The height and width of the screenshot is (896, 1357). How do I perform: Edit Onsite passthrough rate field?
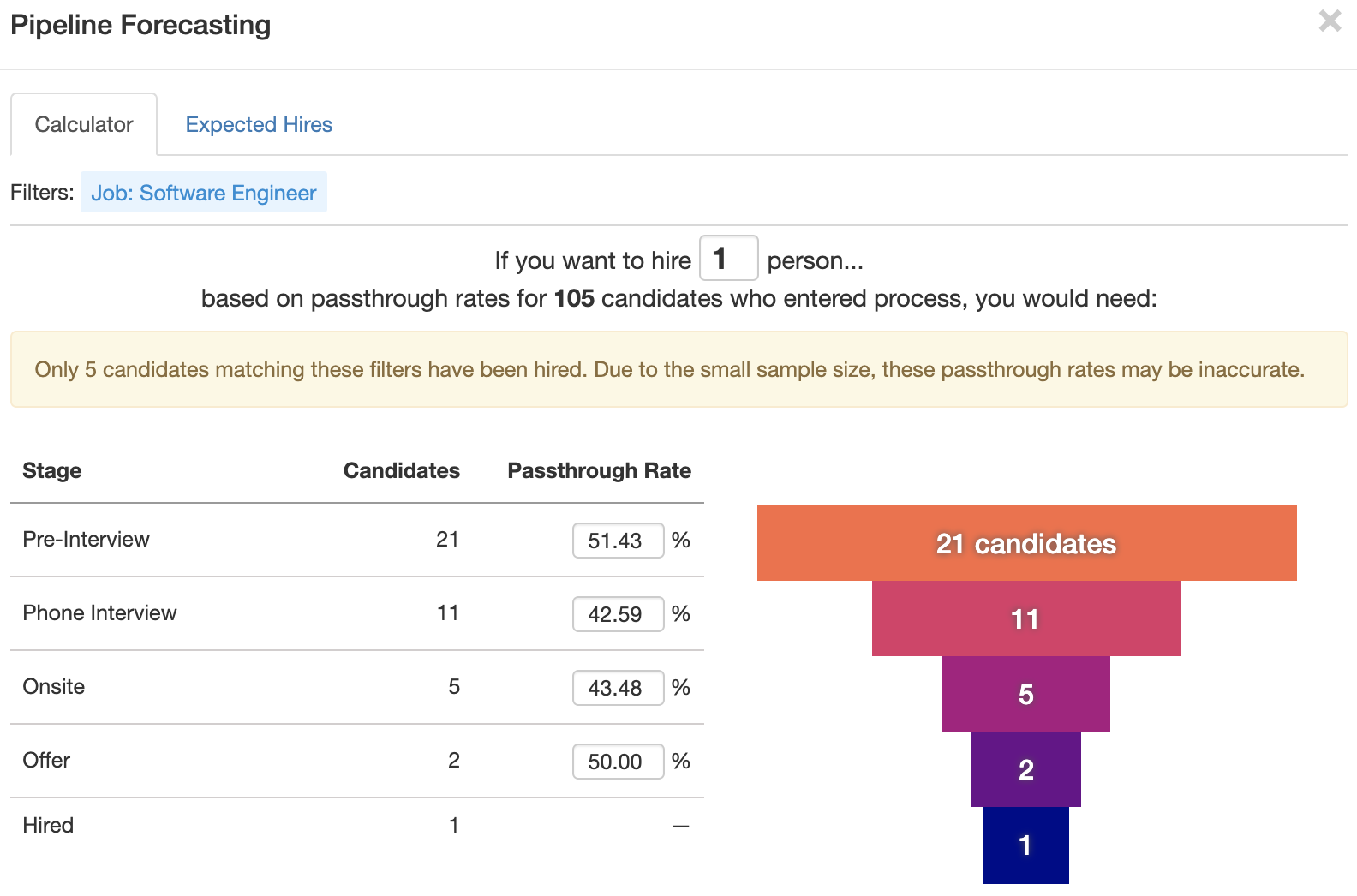tap(618, 688)
